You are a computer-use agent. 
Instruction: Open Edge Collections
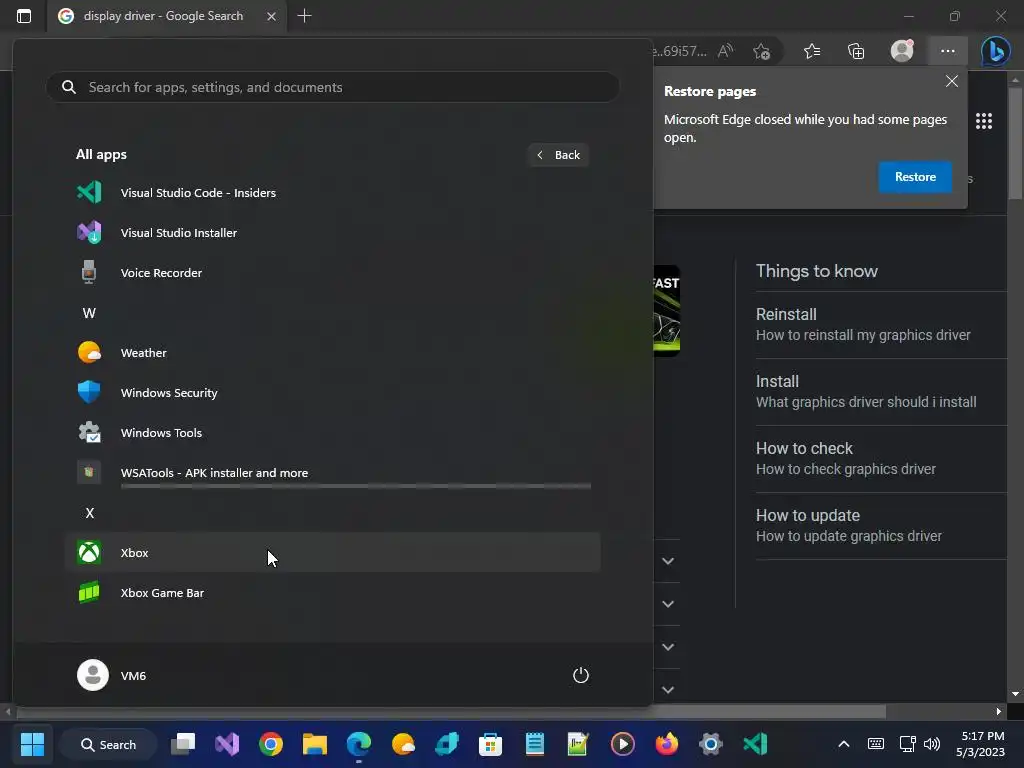tap(856, 51)
